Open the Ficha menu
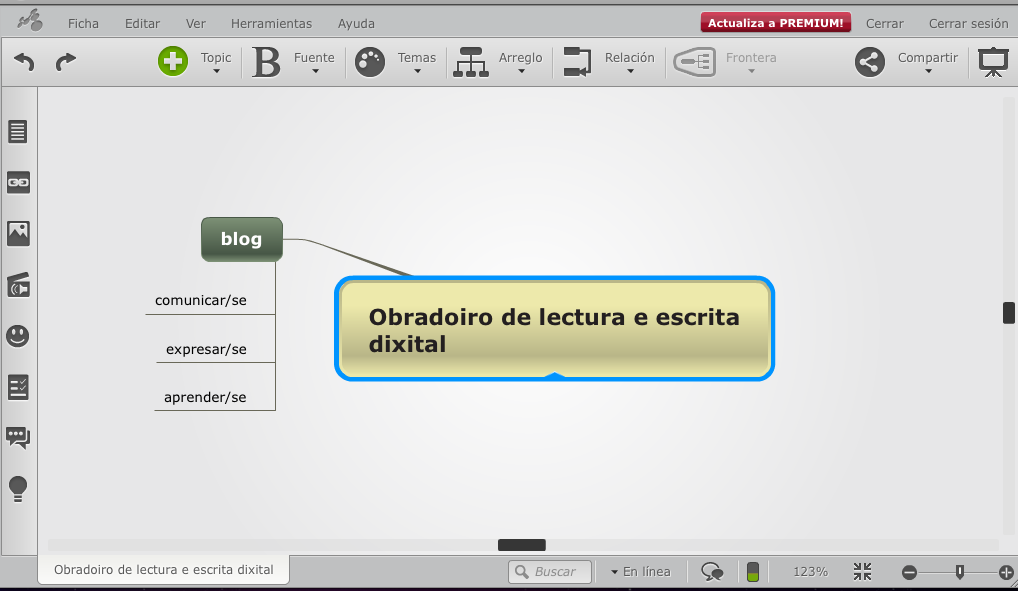 click(x=83, y=23)
